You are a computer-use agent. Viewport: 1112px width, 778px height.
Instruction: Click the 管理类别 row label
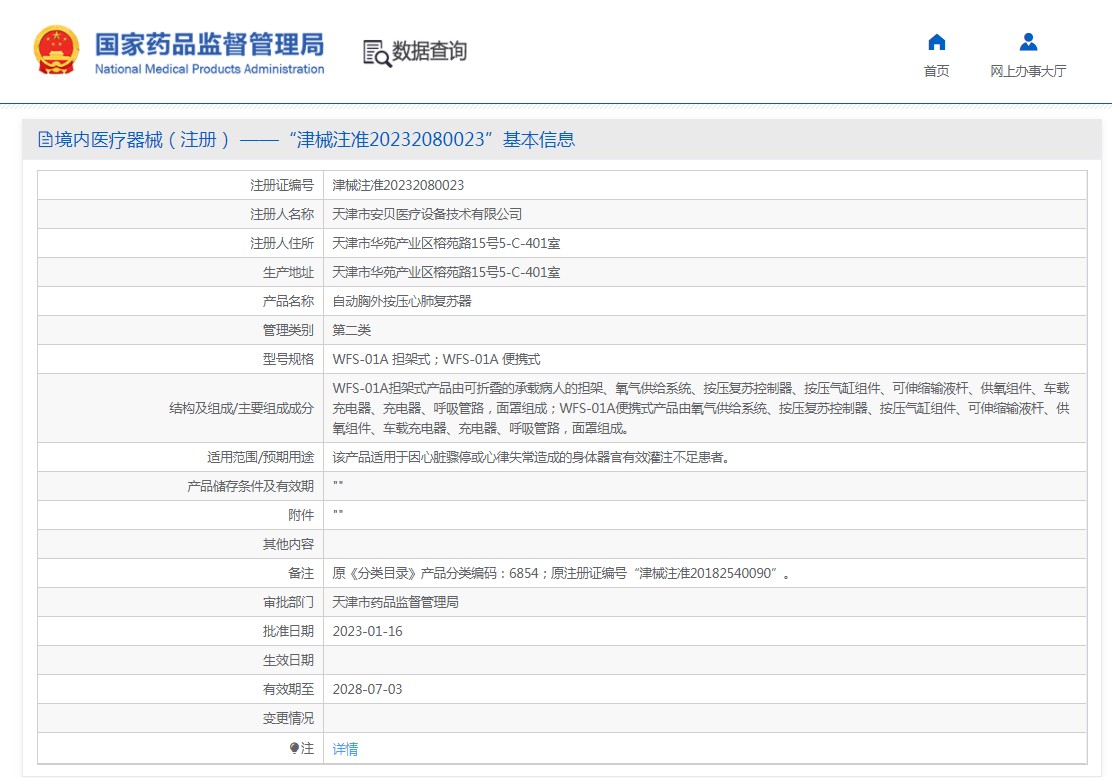click(288, 330)
